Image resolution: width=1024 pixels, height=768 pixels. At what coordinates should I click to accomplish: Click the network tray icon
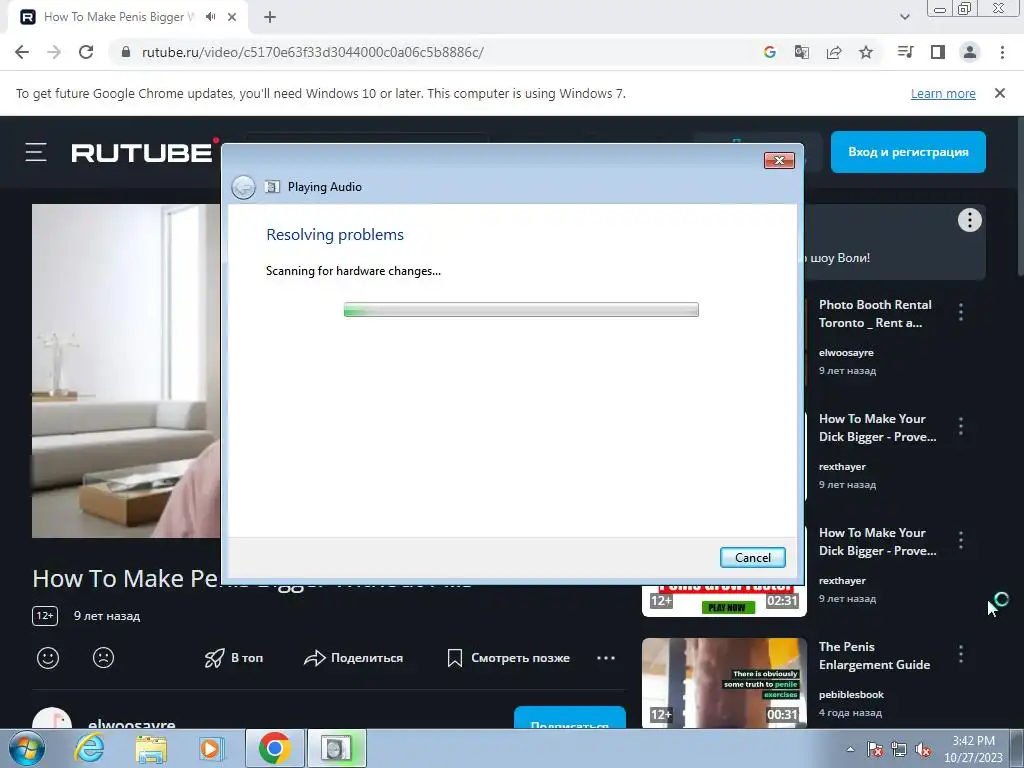tap(899, 749)
